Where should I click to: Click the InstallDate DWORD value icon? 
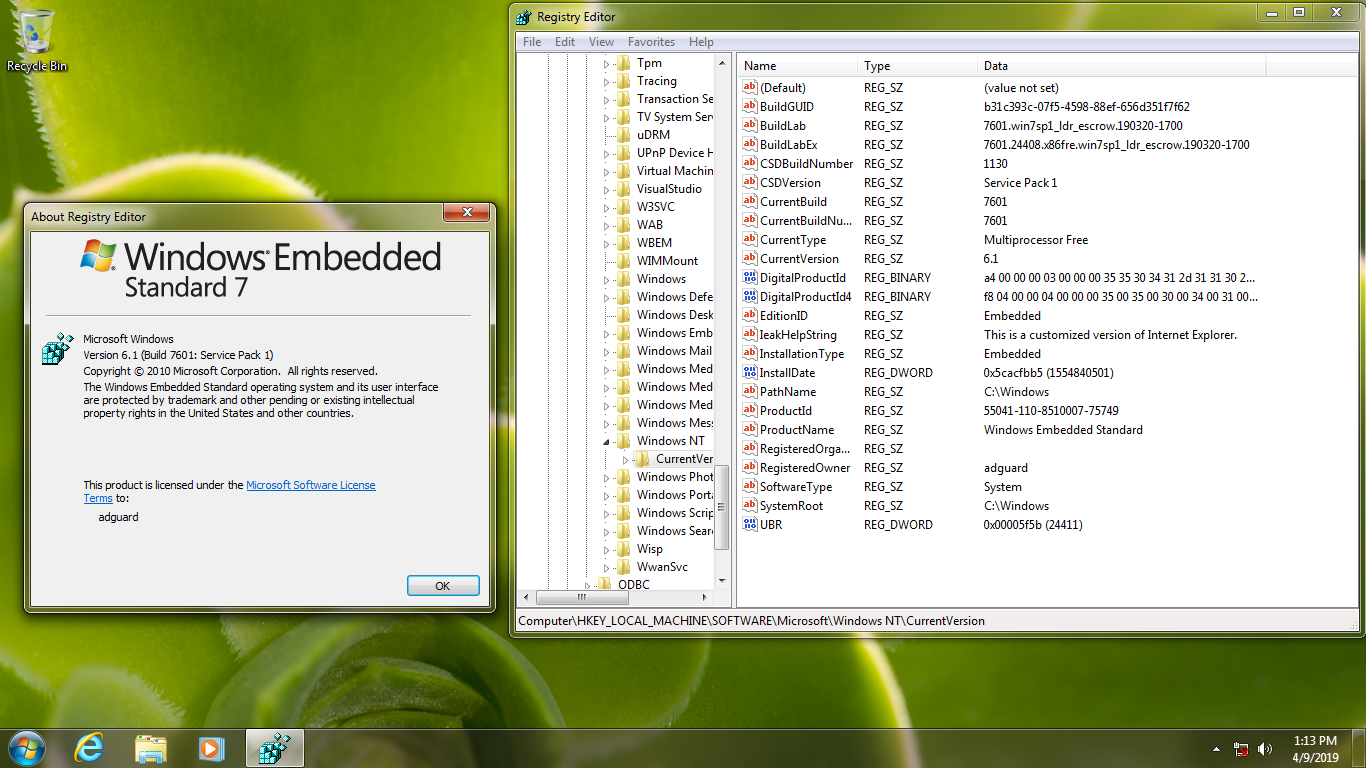pos(750,373)
